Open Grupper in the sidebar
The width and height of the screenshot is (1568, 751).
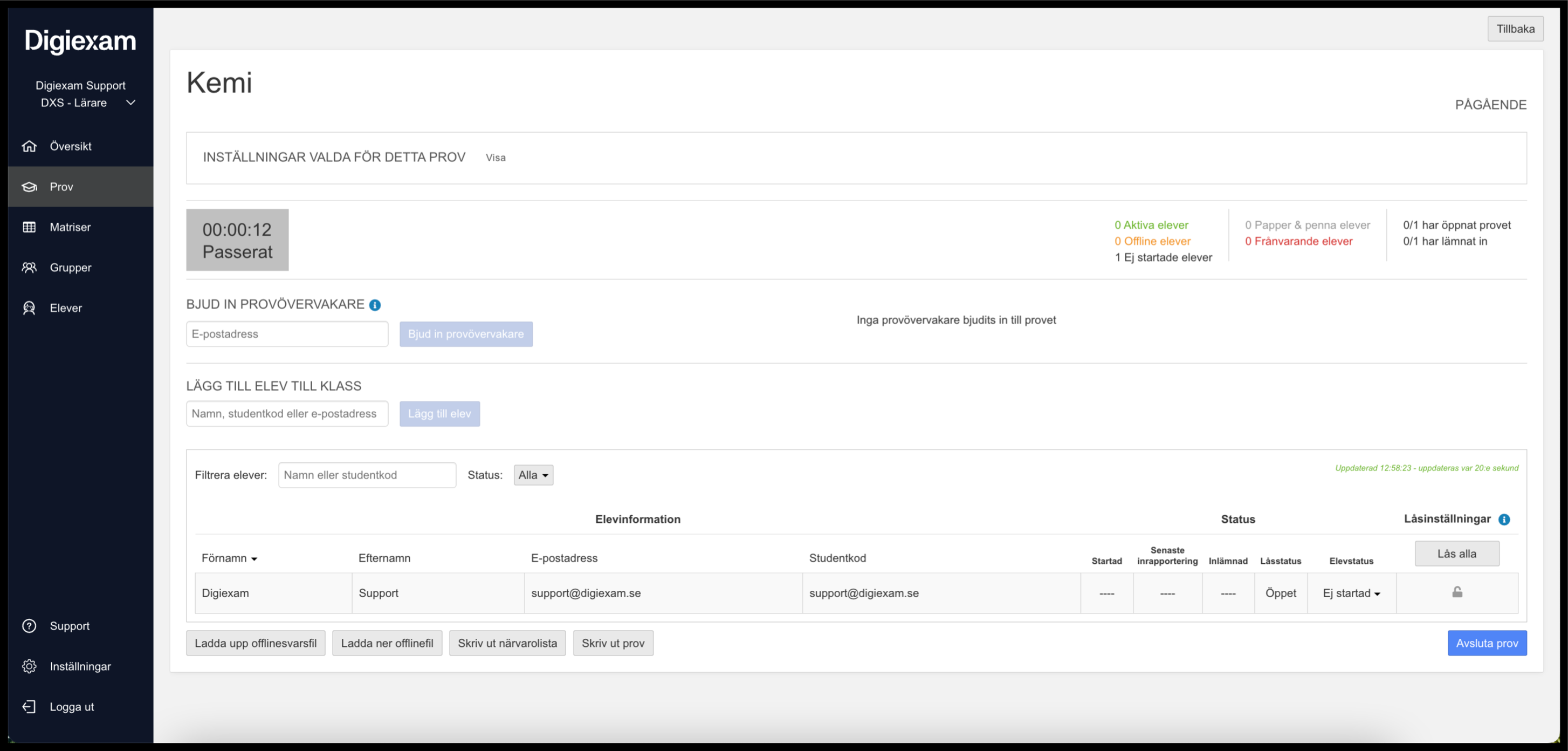(80, 268)
